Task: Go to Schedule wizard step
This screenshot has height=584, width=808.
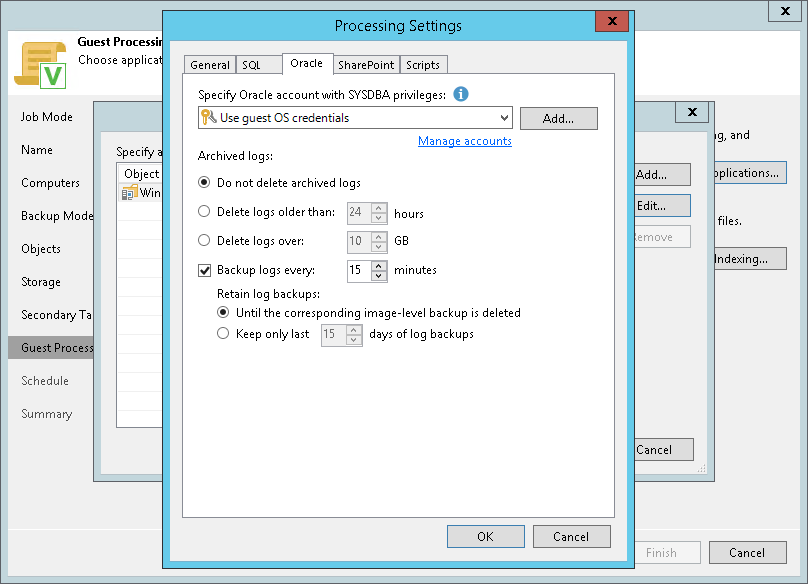Action: tap(45, 381)
